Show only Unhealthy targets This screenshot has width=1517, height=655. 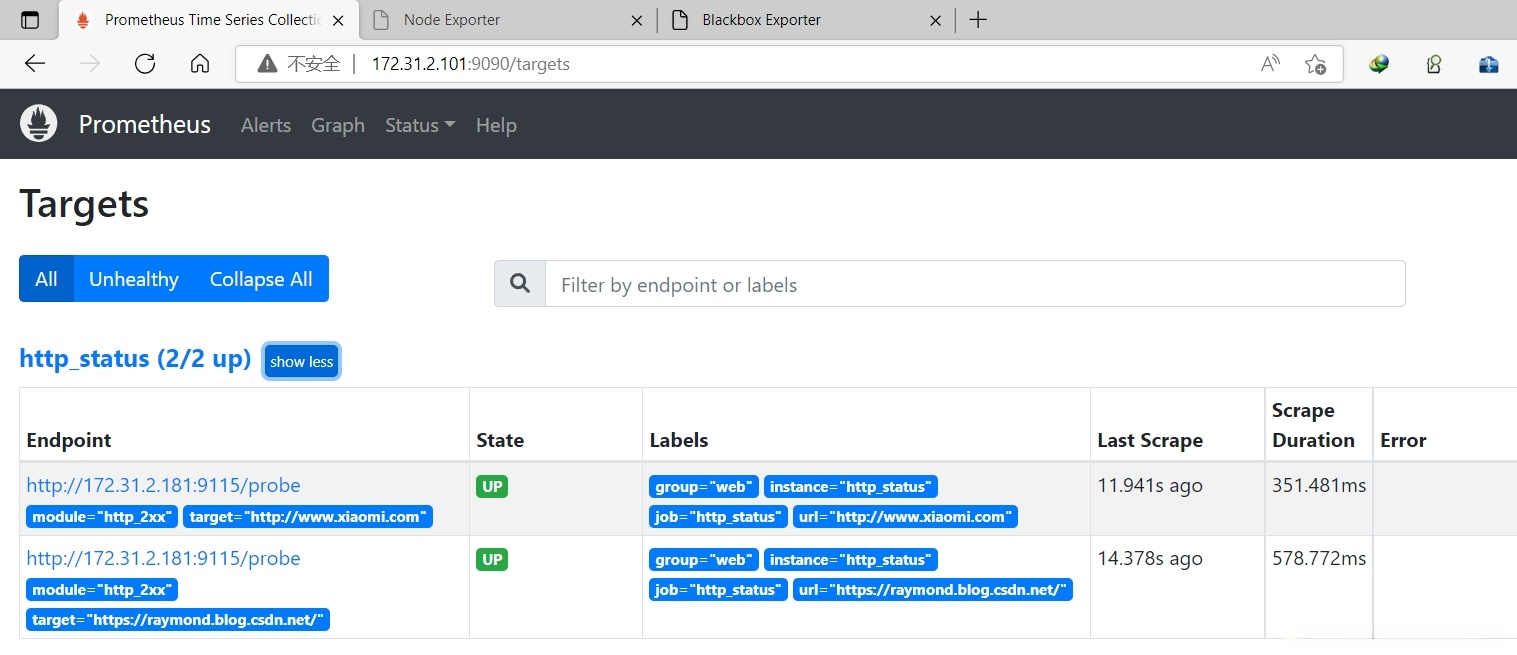(133, 279)
